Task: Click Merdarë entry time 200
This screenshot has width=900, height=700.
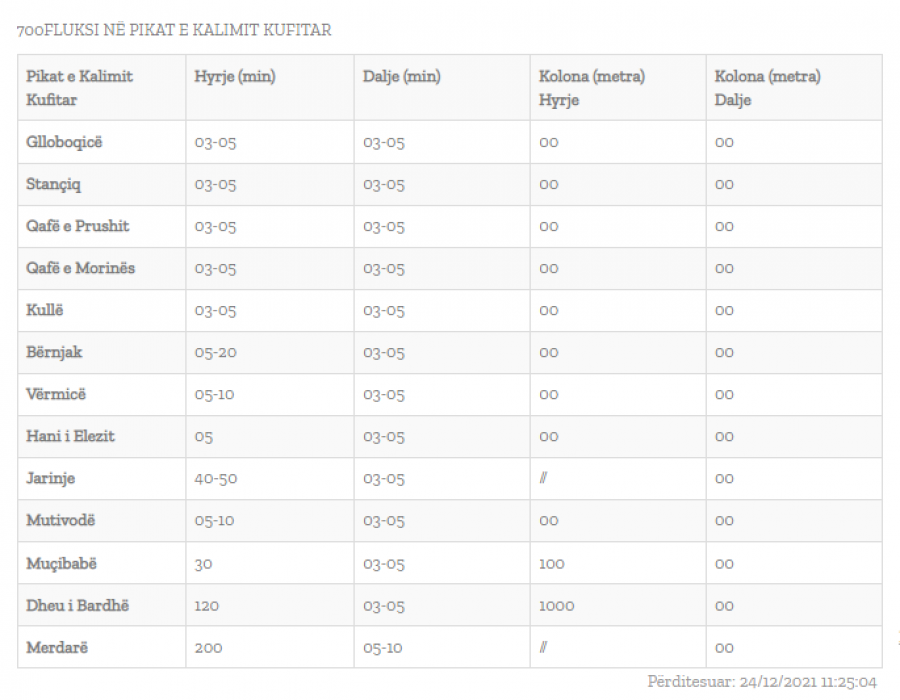Action: (x=208, y=648)
